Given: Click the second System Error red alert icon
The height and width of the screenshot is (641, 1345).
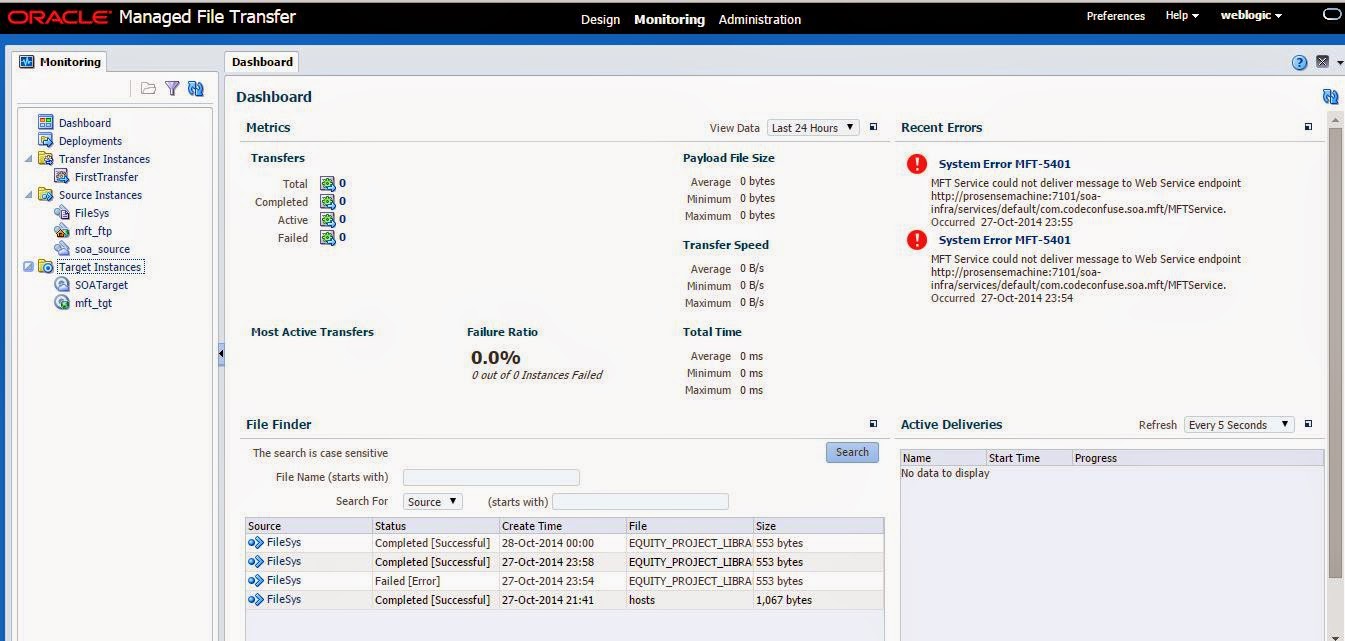Looking at the screenshot, I should click(x=917, y=240).
